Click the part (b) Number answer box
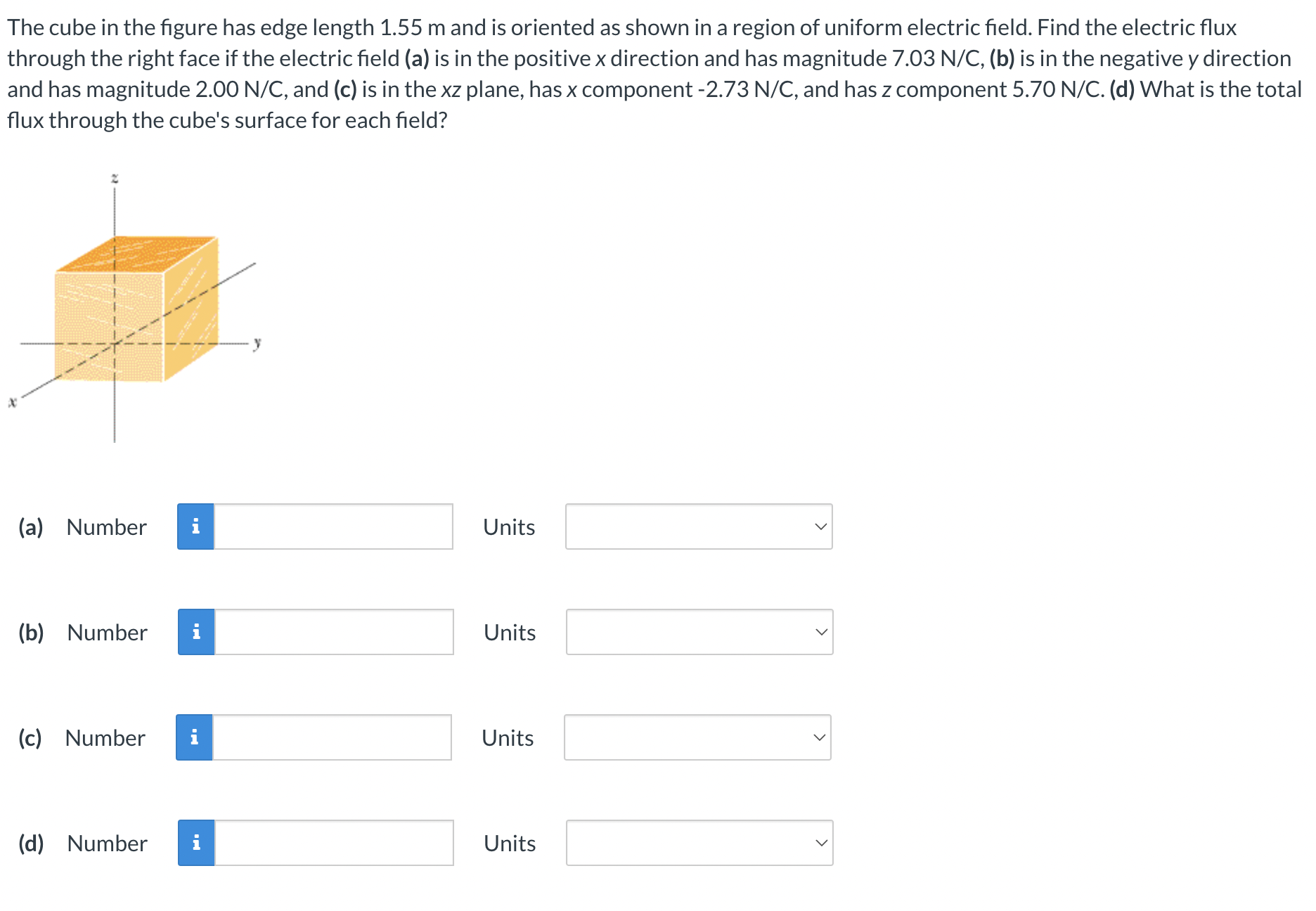This screenshot has height=911, width=1316. click(334, 632)
